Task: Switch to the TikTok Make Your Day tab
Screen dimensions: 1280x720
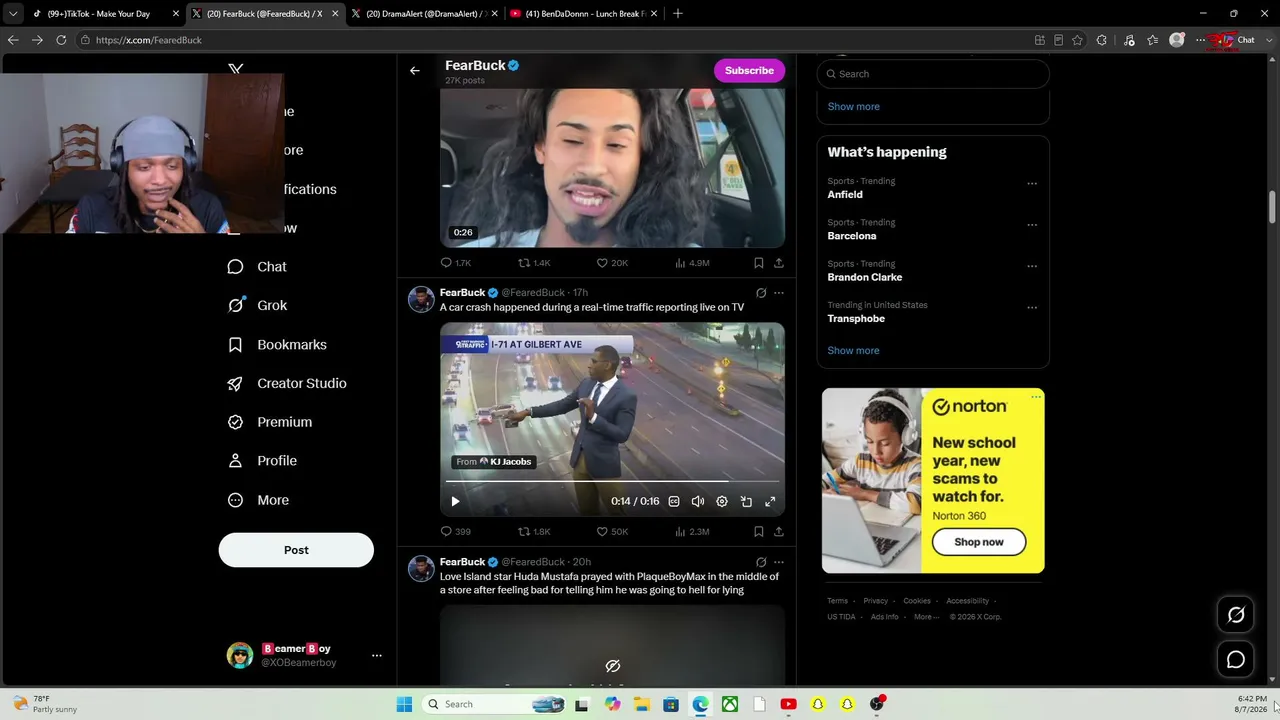Action: point(105,14)
